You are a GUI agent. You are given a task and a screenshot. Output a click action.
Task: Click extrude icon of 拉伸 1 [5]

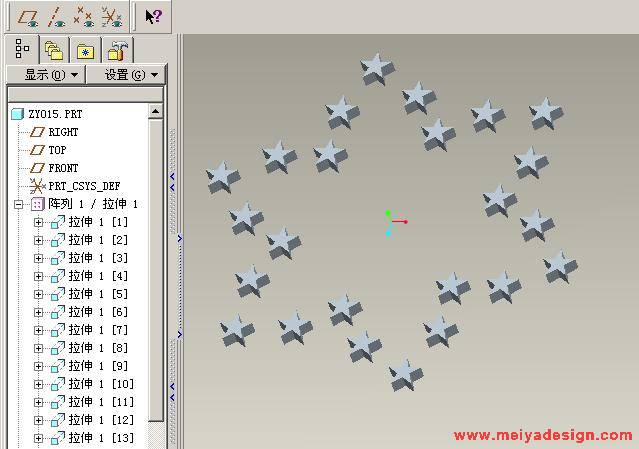tap(57, 294)
